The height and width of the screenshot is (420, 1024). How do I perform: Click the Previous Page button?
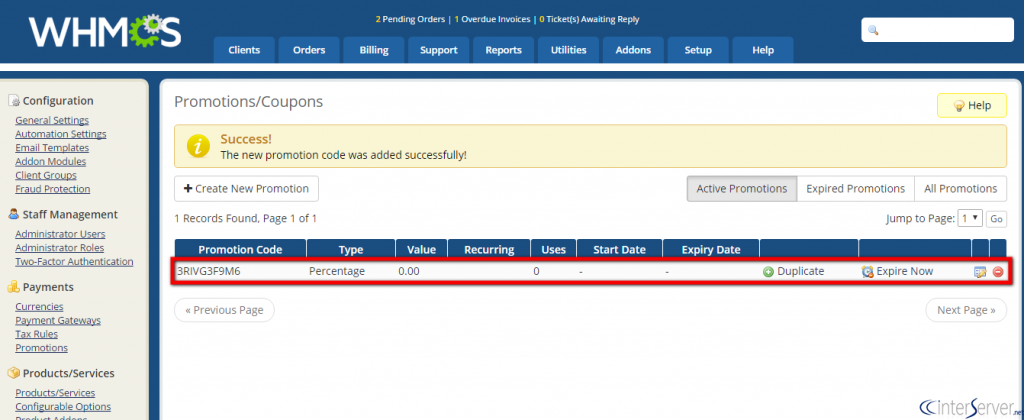pos(224,310)
